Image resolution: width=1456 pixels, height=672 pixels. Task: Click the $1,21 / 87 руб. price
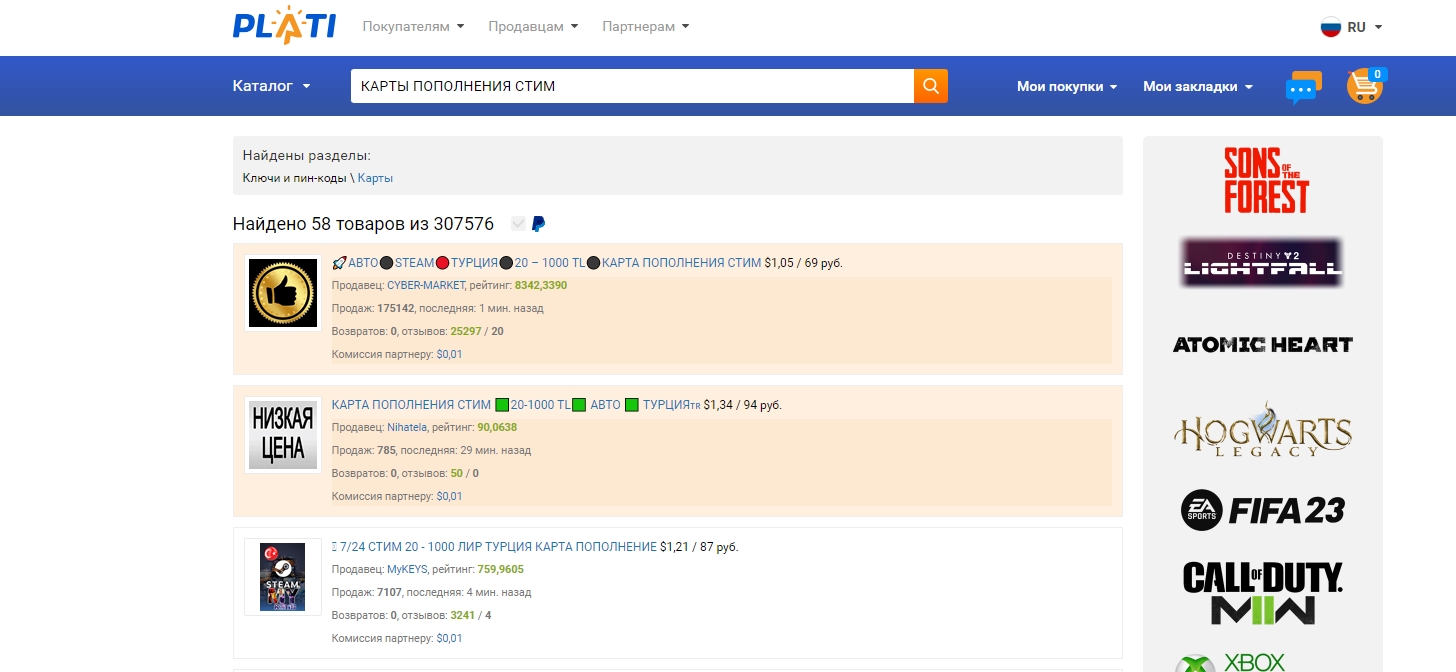(x=699, y=547)
